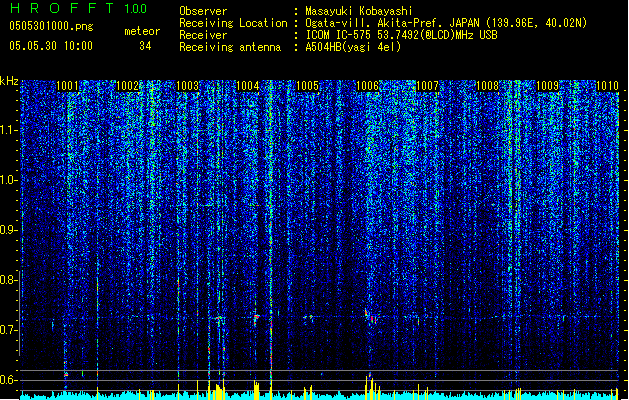
Task: Click the 0.7 kHz axis label
Action: 8,330
